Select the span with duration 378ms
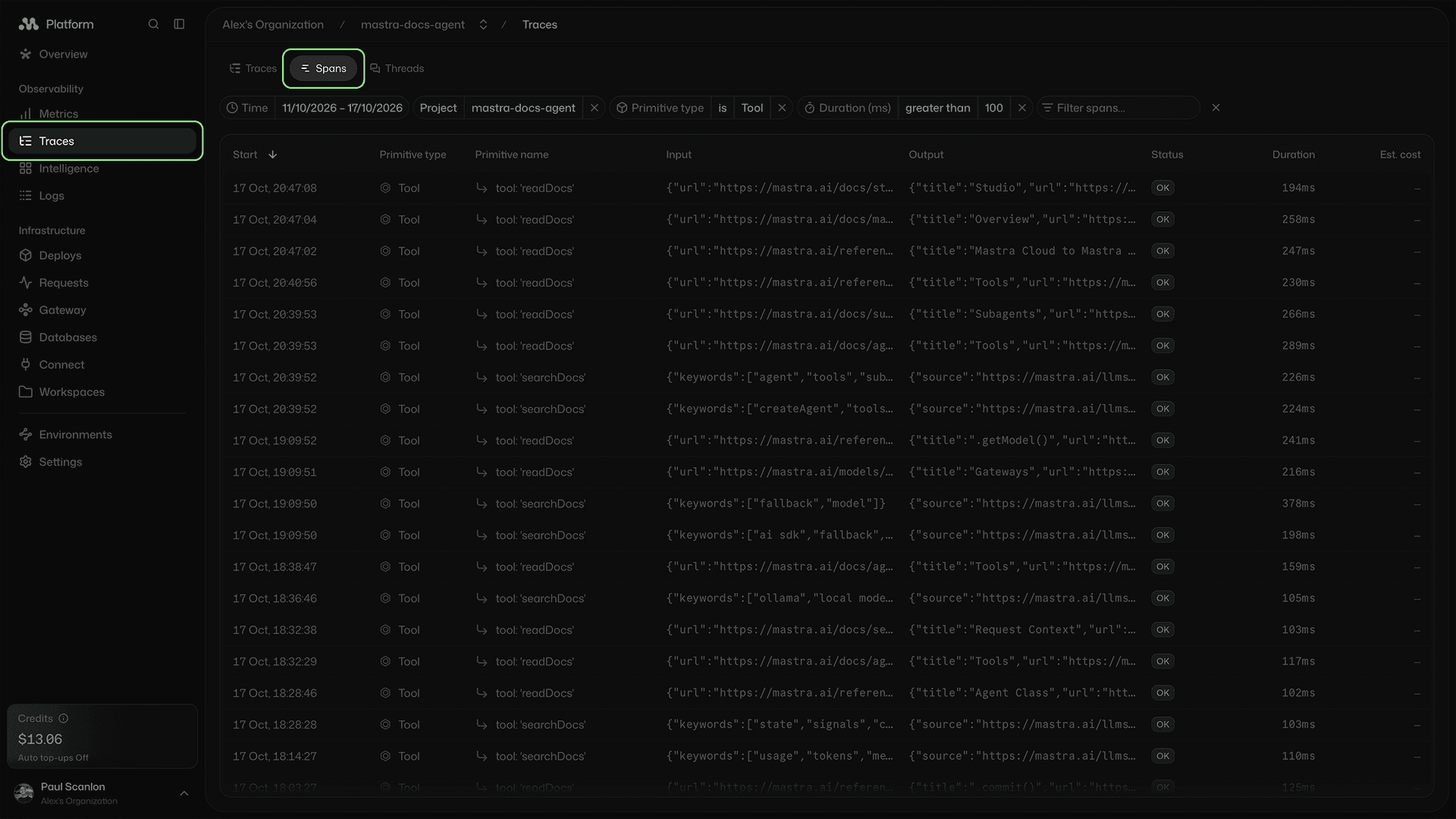 pyautogui.click(x=827, y=504)
